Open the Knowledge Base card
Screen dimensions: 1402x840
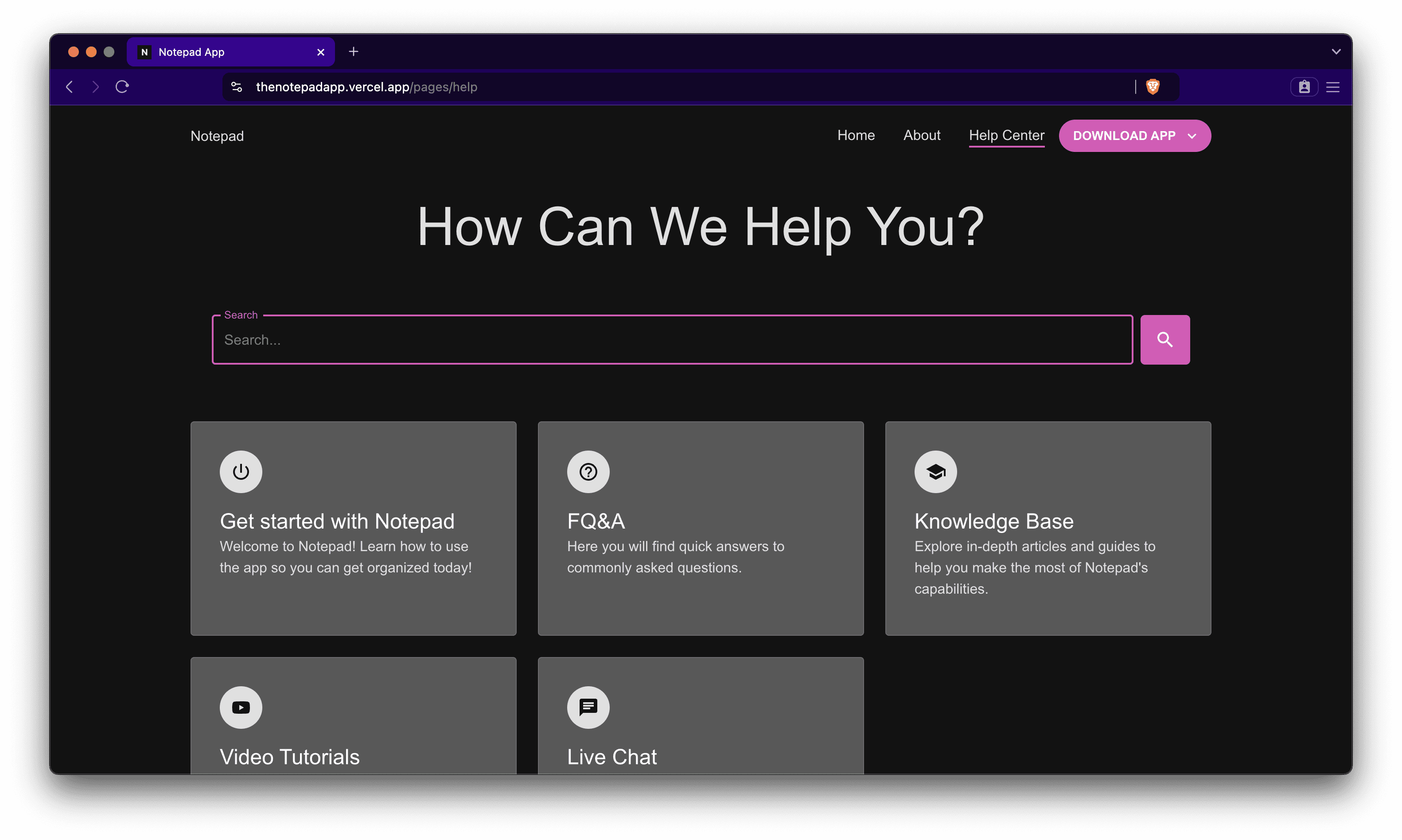pos(1048,528)
